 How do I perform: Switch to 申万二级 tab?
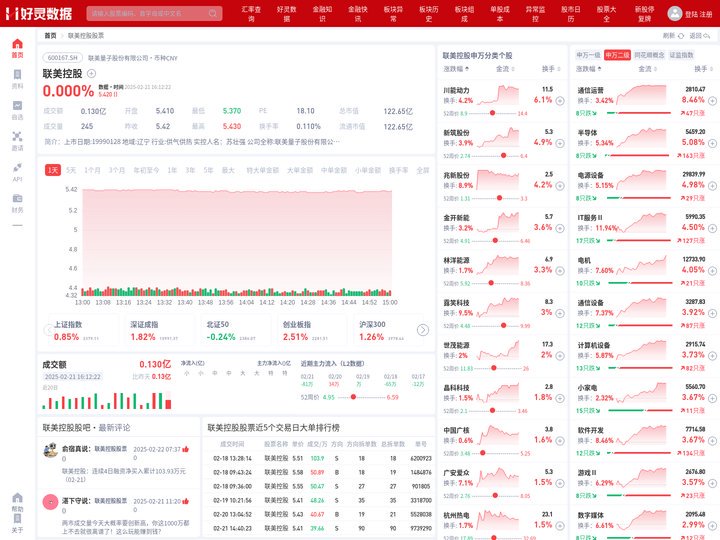coord(617,55)
